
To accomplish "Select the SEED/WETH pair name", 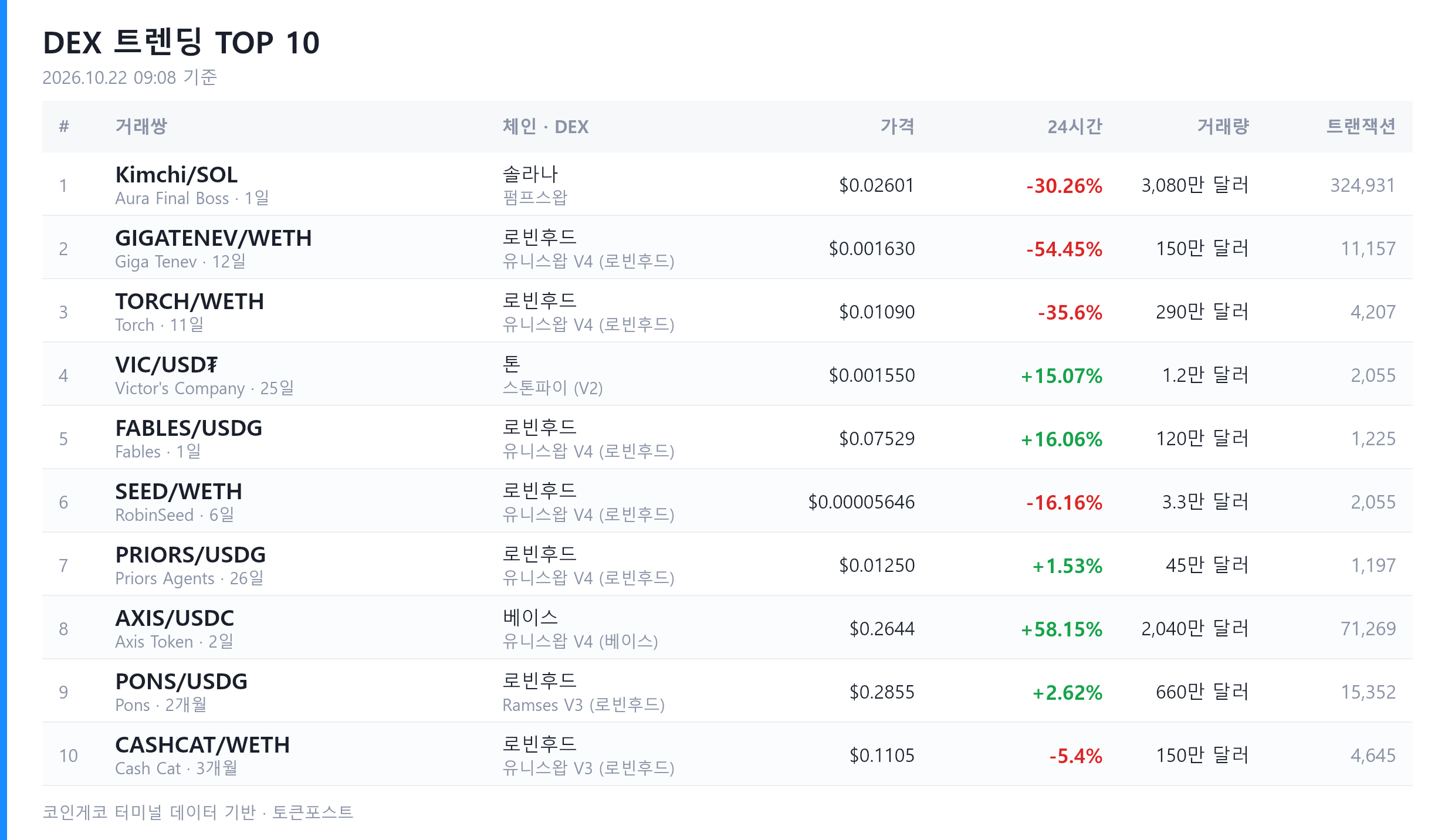I will pyautogui.click(x=179, y=492).
